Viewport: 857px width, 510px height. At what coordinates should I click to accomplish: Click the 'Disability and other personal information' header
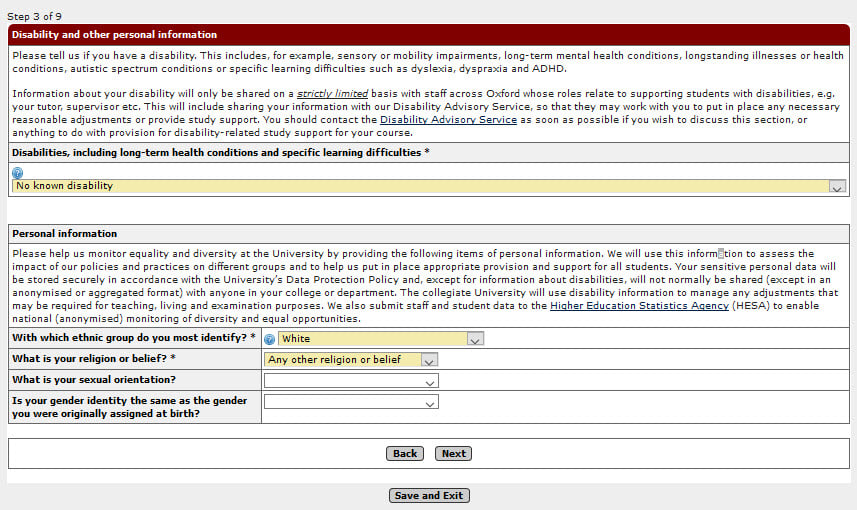tap(115, 35)
